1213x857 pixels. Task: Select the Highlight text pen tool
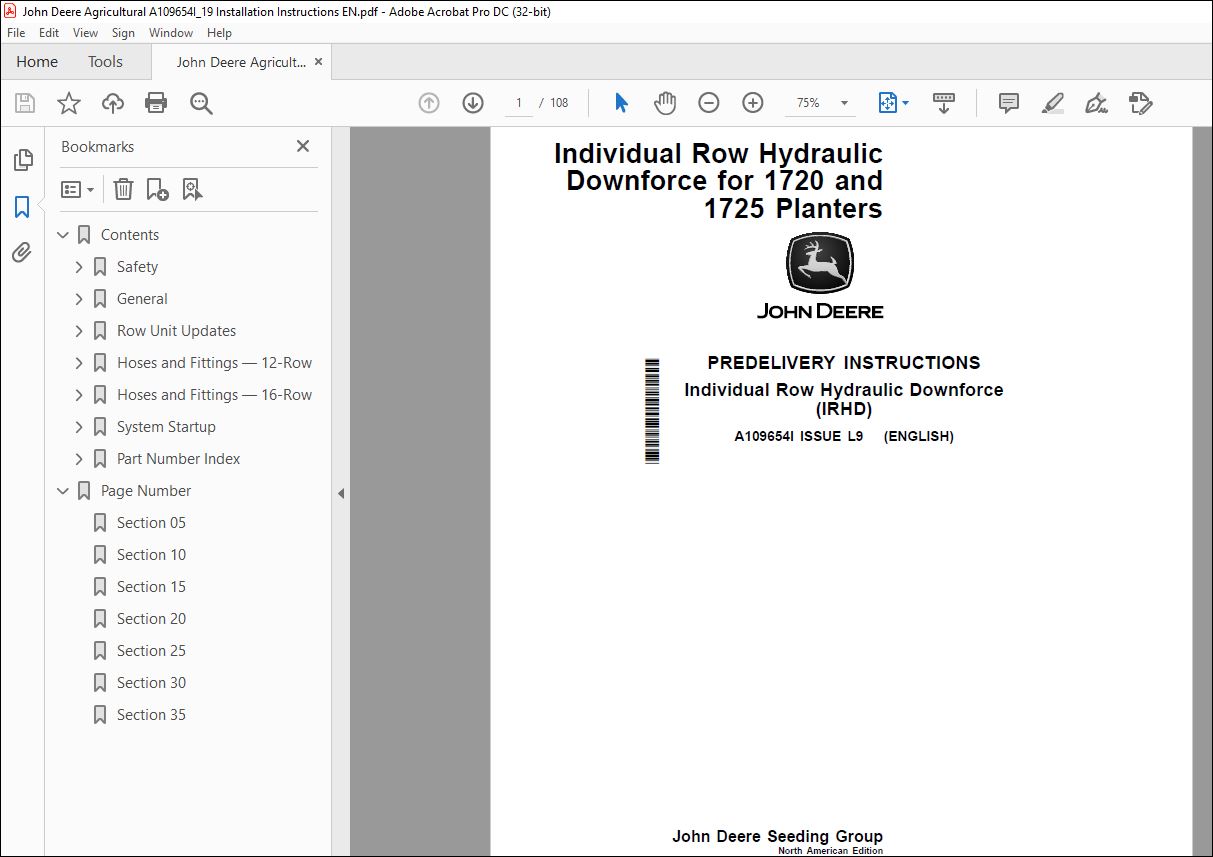coord(1052,103)
